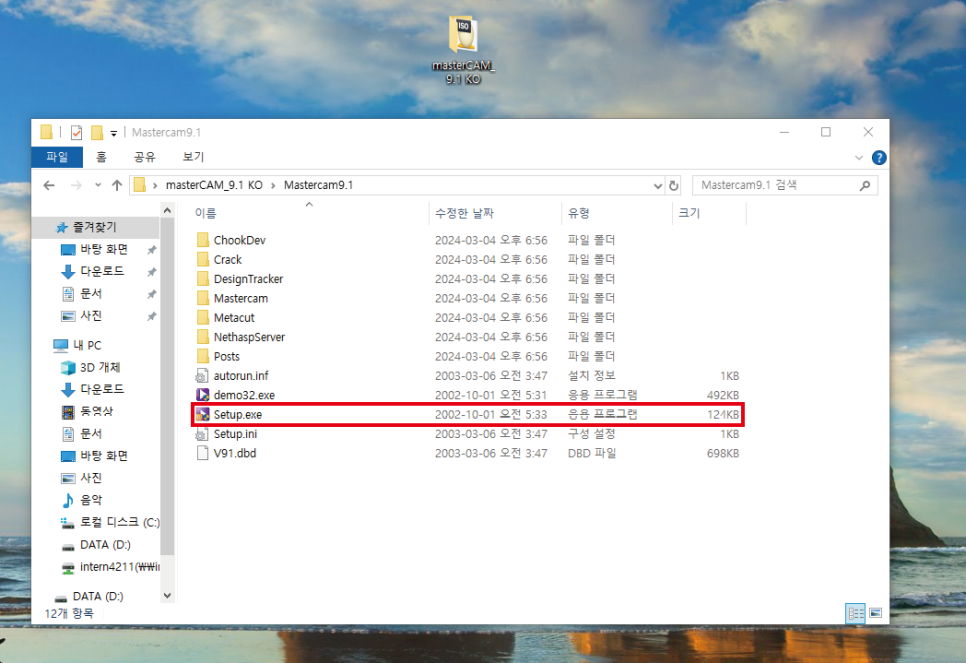Open pinned 다운로드 under 즐겨찾기
Viewport: 966px width, 663px height.
(102, 271)
